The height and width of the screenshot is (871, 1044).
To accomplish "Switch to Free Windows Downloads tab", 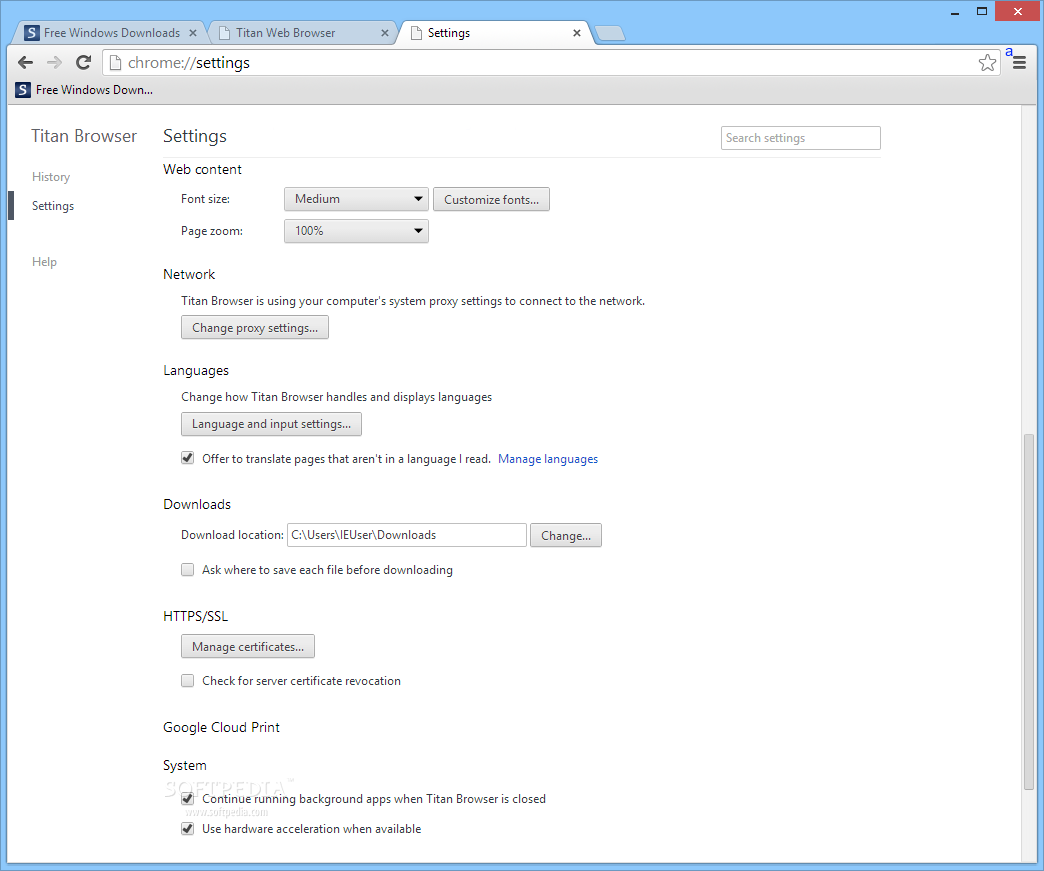I will click(x=110, y=33).
